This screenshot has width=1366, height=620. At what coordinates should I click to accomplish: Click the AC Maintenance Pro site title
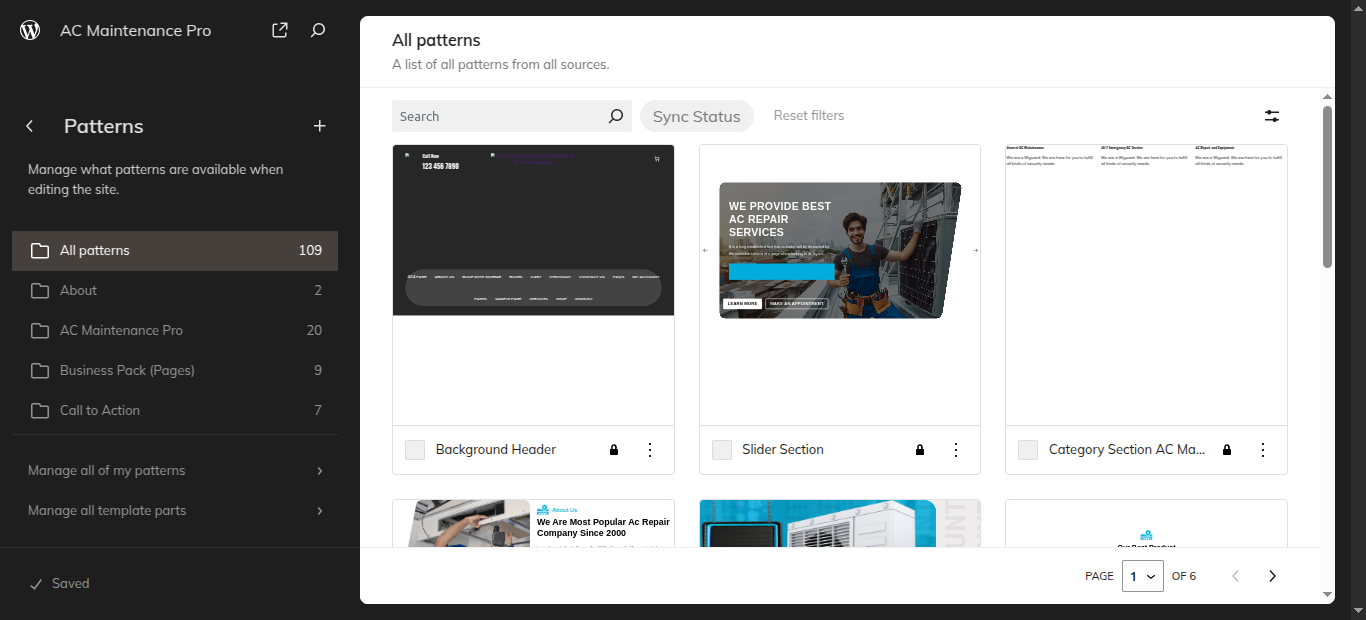pyautogui.click(x=136, y=31)
